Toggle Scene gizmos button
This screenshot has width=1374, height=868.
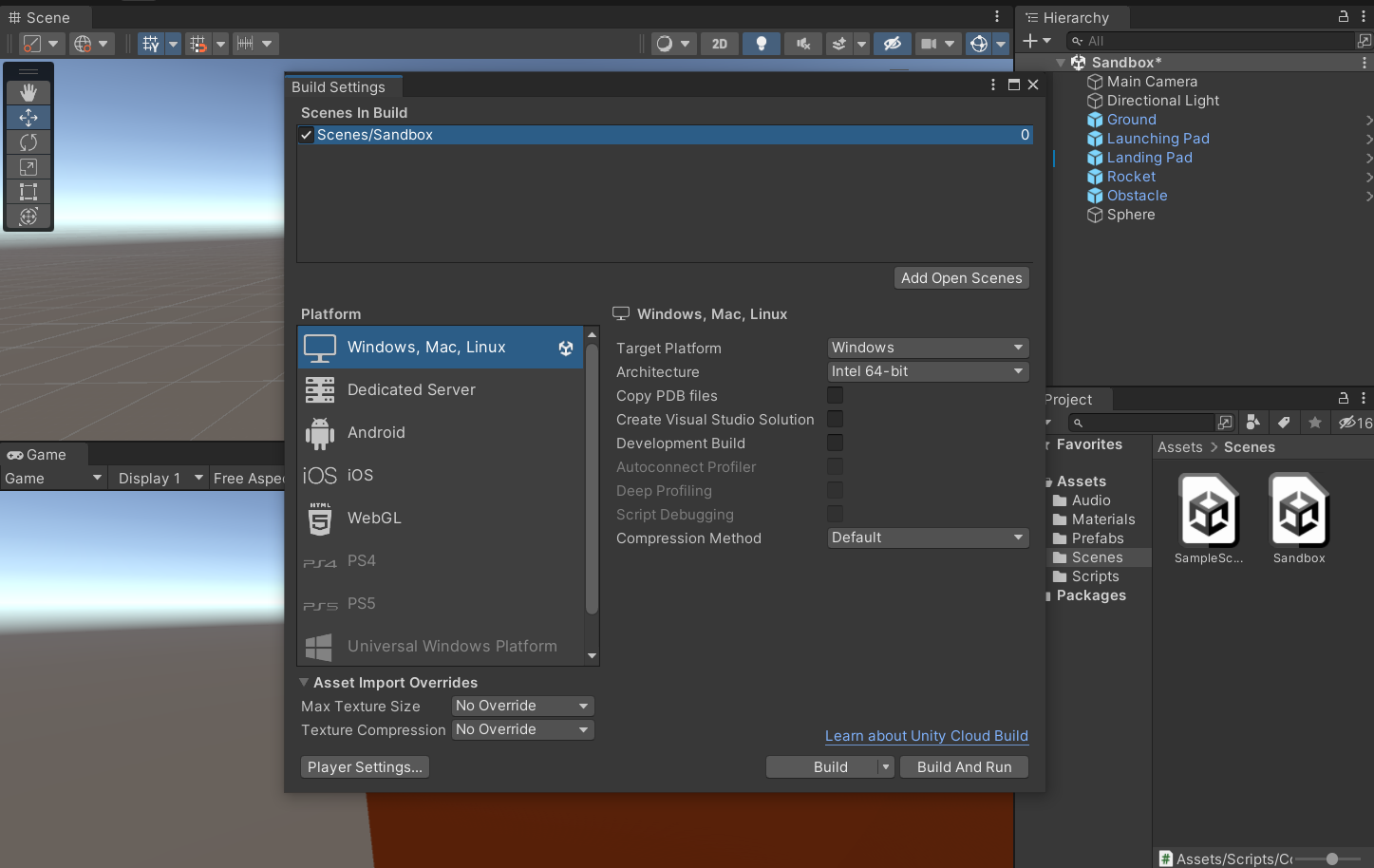tap(979, 44)
